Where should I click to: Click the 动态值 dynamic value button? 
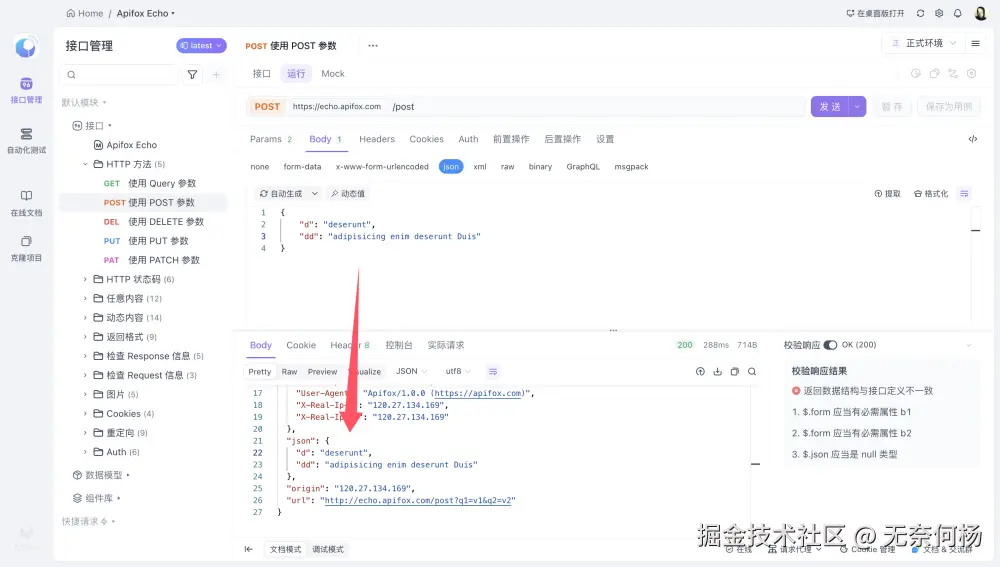(348, 193)
